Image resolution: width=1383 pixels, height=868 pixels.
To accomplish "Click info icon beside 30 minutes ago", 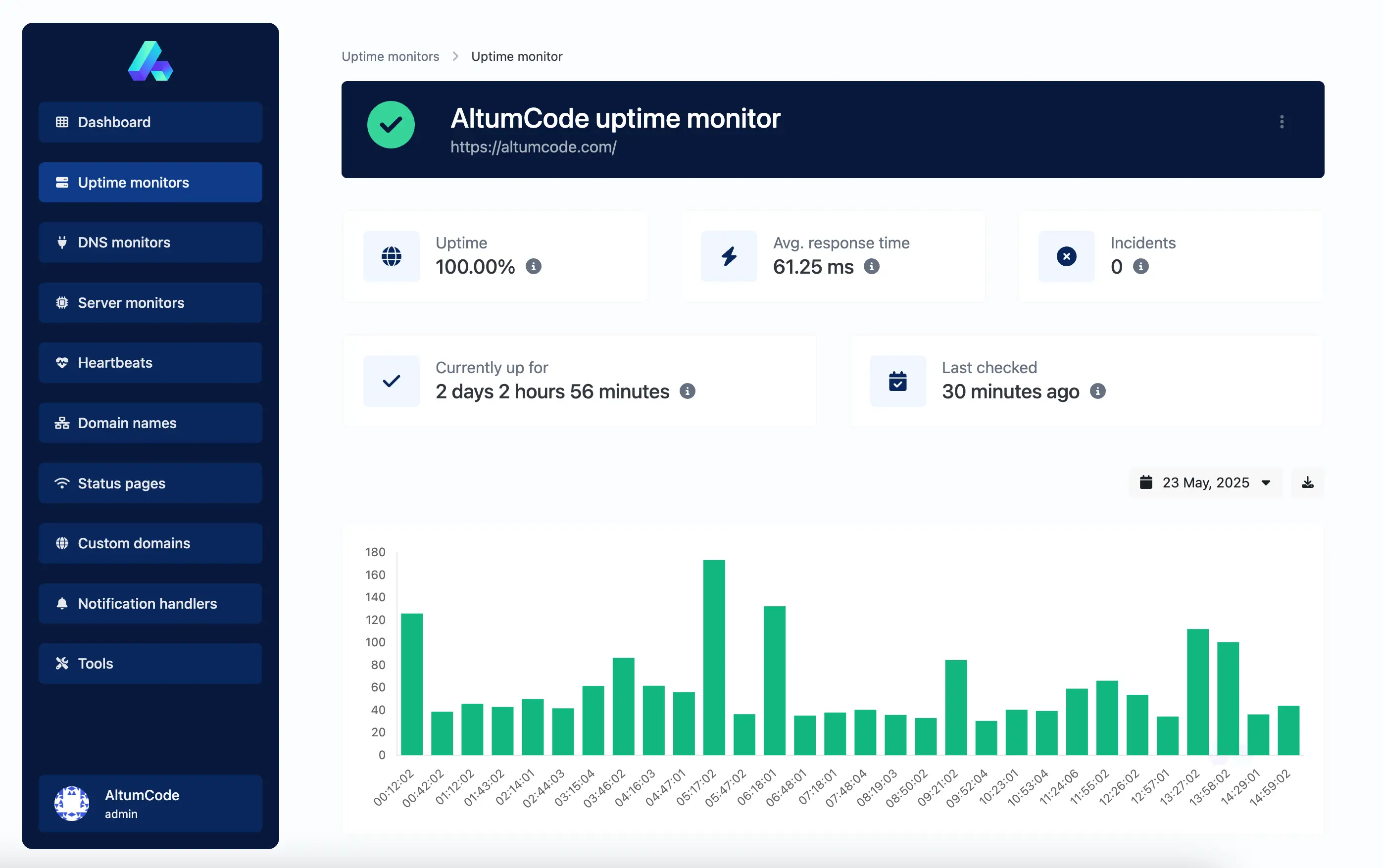I will pyautogui.click(x=1097, y=391).
